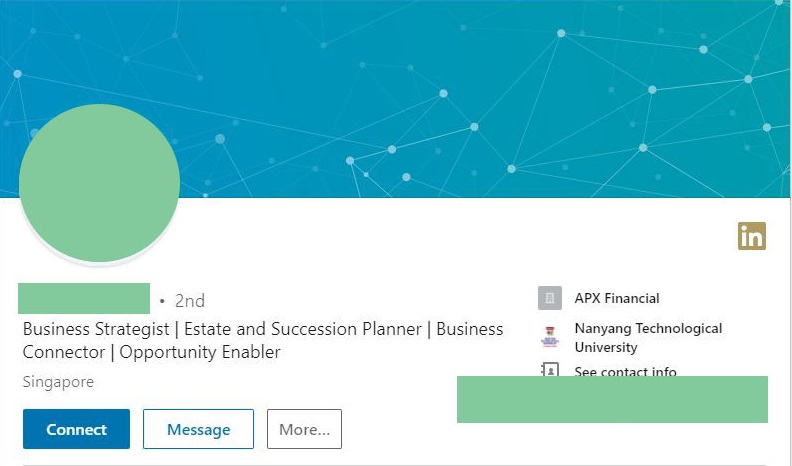The height and width of the screenshot is (466, 792).
Task: Click the Opportunity Enabler headline text
Action: 200,352
